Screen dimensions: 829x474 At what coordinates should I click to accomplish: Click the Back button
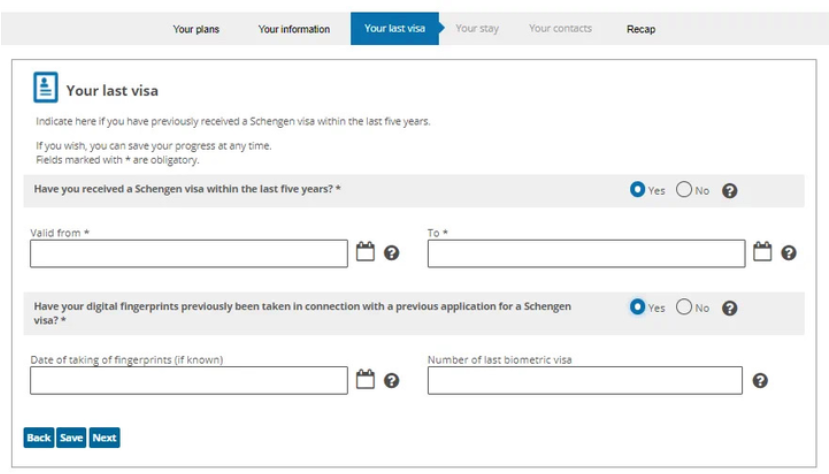[39, 438]
